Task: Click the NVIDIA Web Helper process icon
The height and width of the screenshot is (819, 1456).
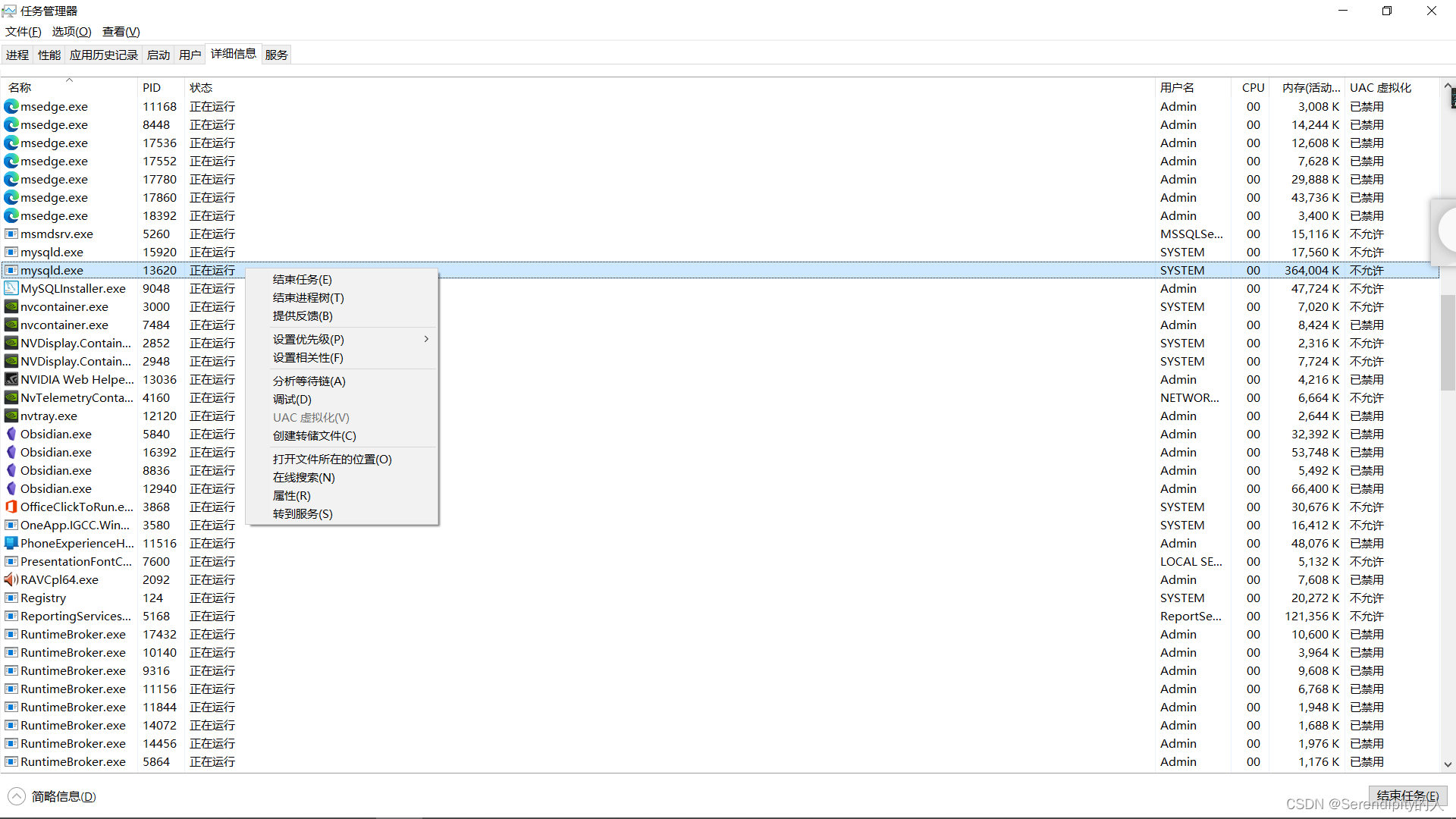Action: [11, 379]
